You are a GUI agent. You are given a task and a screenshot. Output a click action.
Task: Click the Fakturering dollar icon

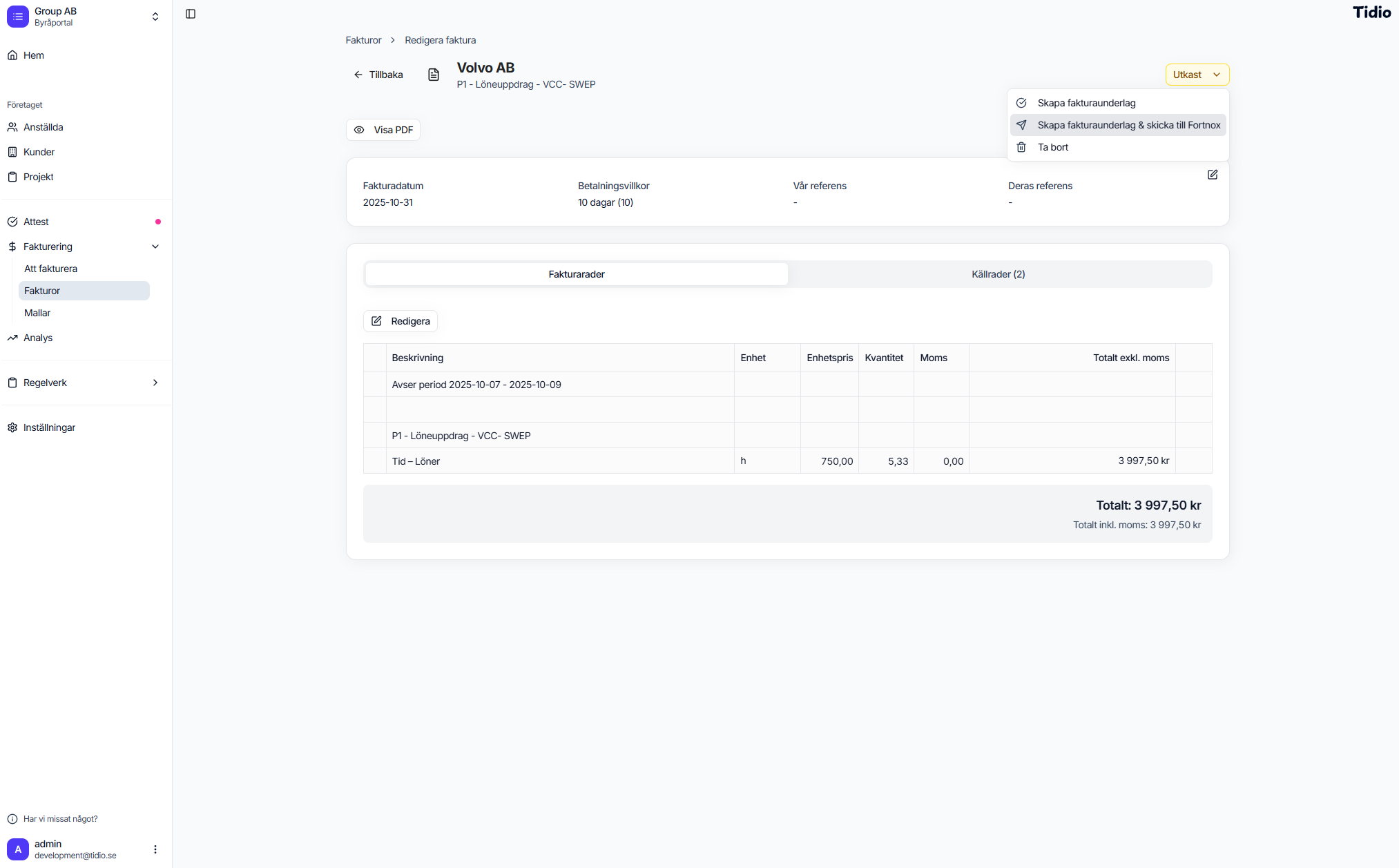pyautogui.click(x=12, y=247)
